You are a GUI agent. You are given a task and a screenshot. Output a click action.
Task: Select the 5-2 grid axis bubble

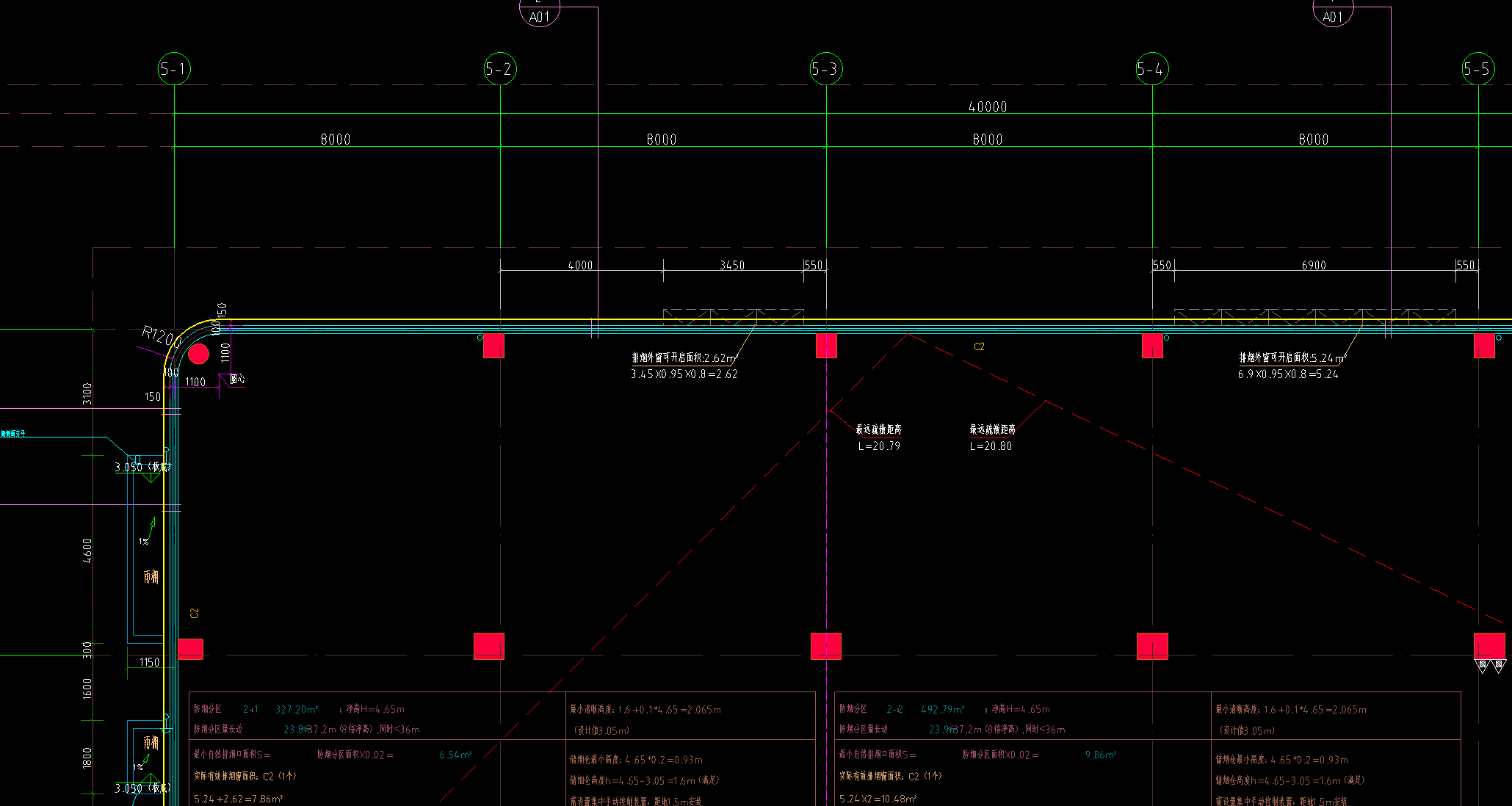click(x=499, y=69)
